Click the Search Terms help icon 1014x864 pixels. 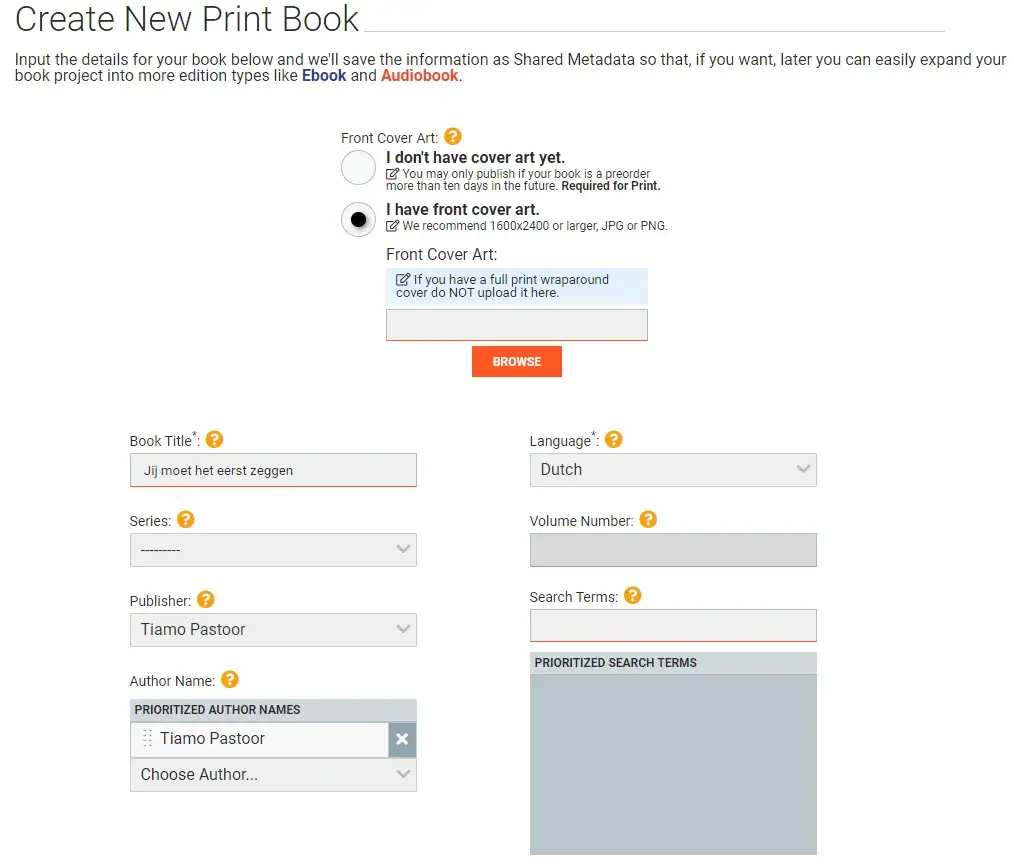633,595
